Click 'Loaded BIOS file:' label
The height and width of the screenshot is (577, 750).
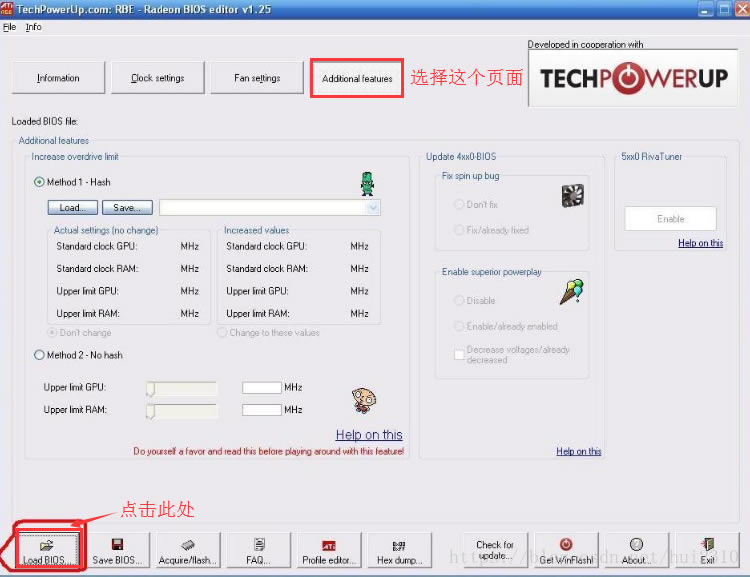44,122
